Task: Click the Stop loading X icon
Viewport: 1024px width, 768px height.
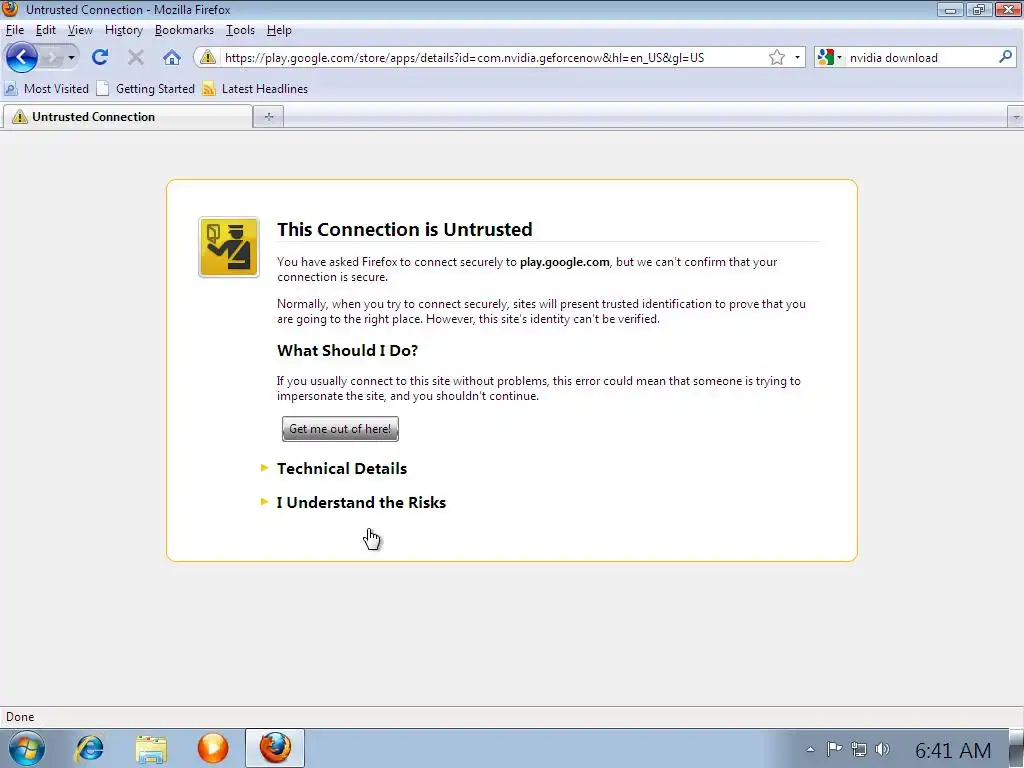Action: point(136,57)
